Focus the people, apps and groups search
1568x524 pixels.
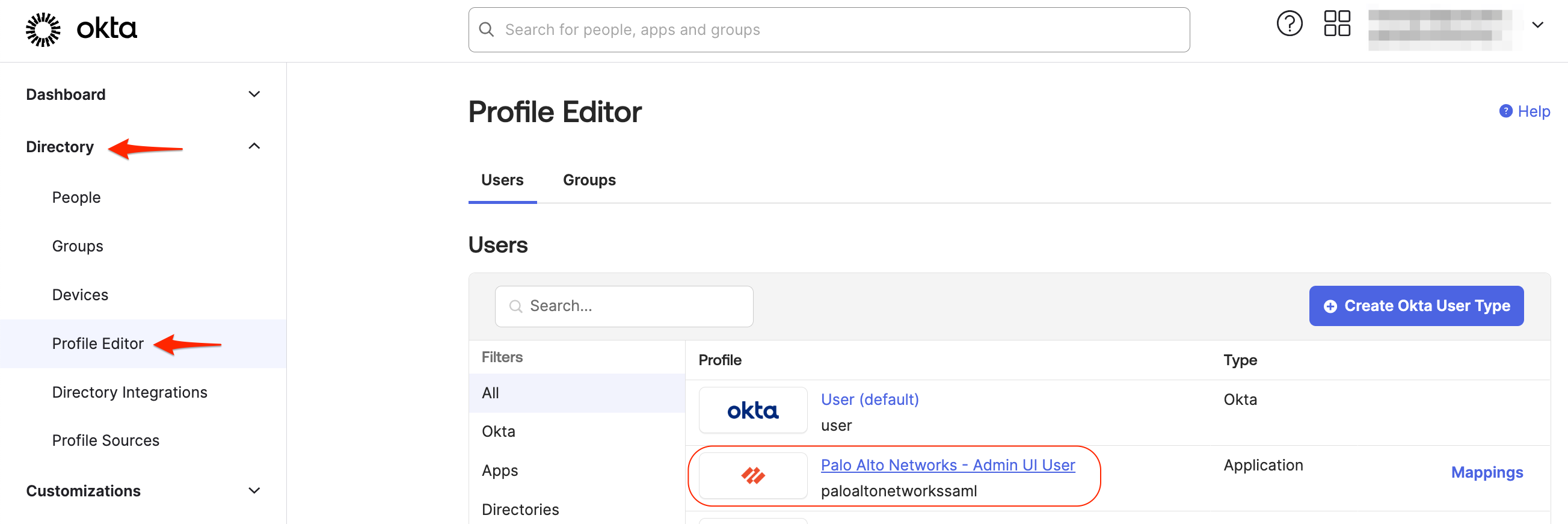pyautogui.click(x=829, y=30)
